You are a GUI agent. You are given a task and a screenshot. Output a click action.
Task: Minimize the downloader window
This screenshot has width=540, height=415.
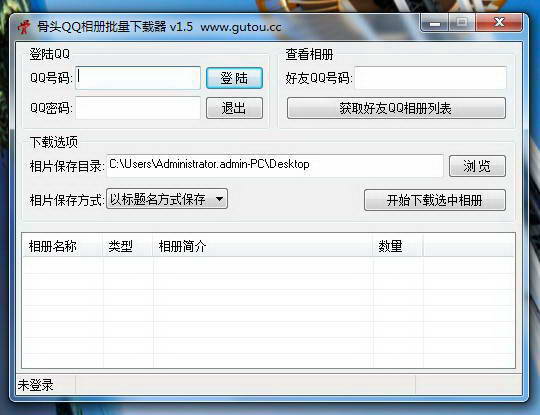435,23
